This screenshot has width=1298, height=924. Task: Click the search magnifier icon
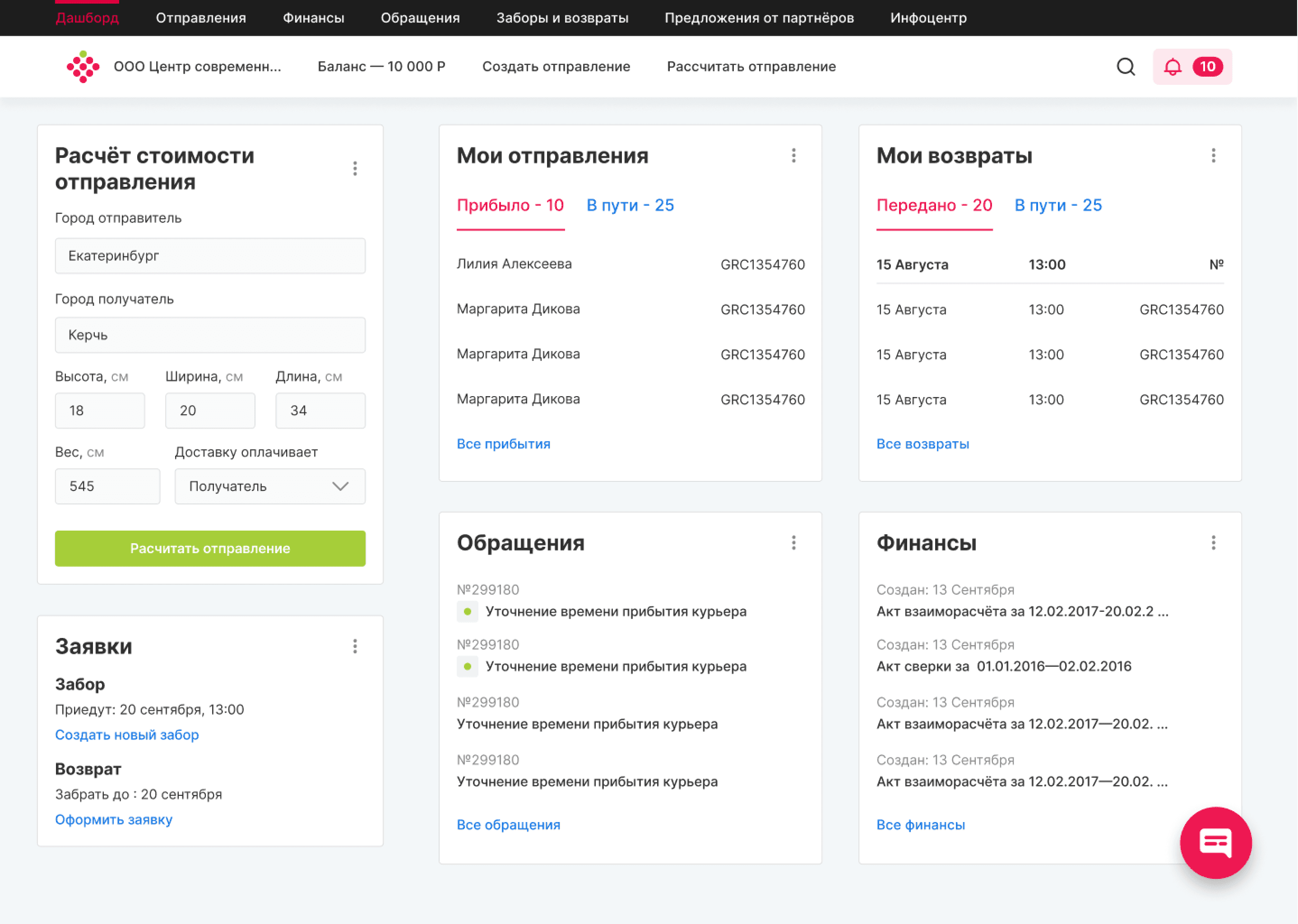pos(1125,67)
